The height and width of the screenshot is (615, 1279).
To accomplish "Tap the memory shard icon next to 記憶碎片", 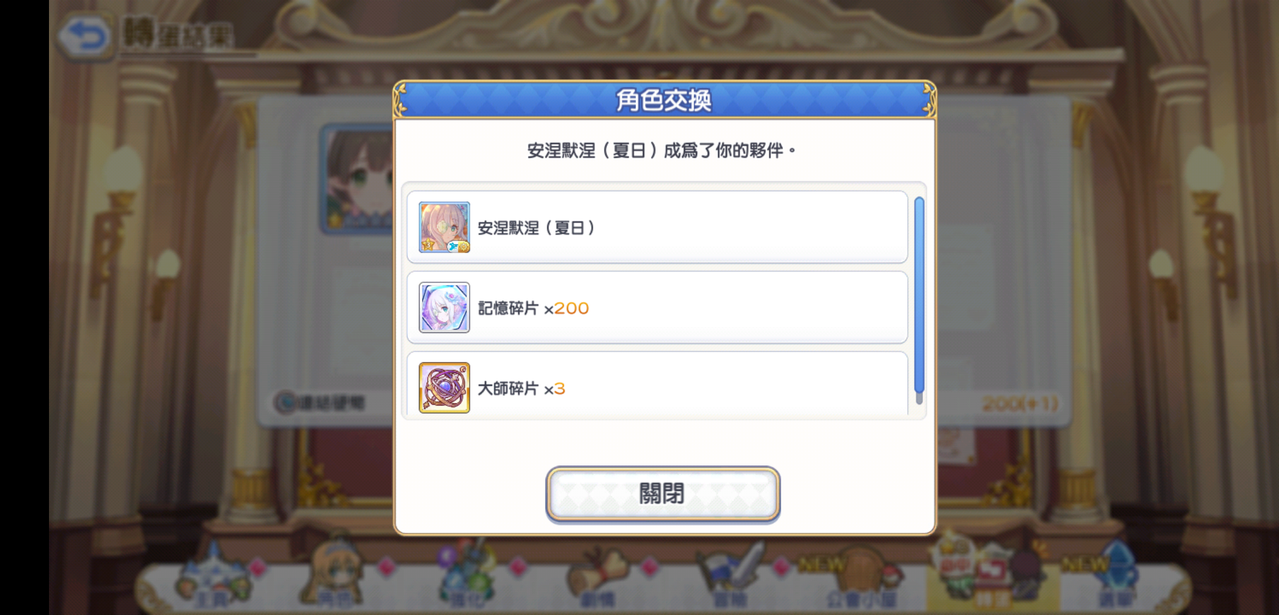I will 444,308.
